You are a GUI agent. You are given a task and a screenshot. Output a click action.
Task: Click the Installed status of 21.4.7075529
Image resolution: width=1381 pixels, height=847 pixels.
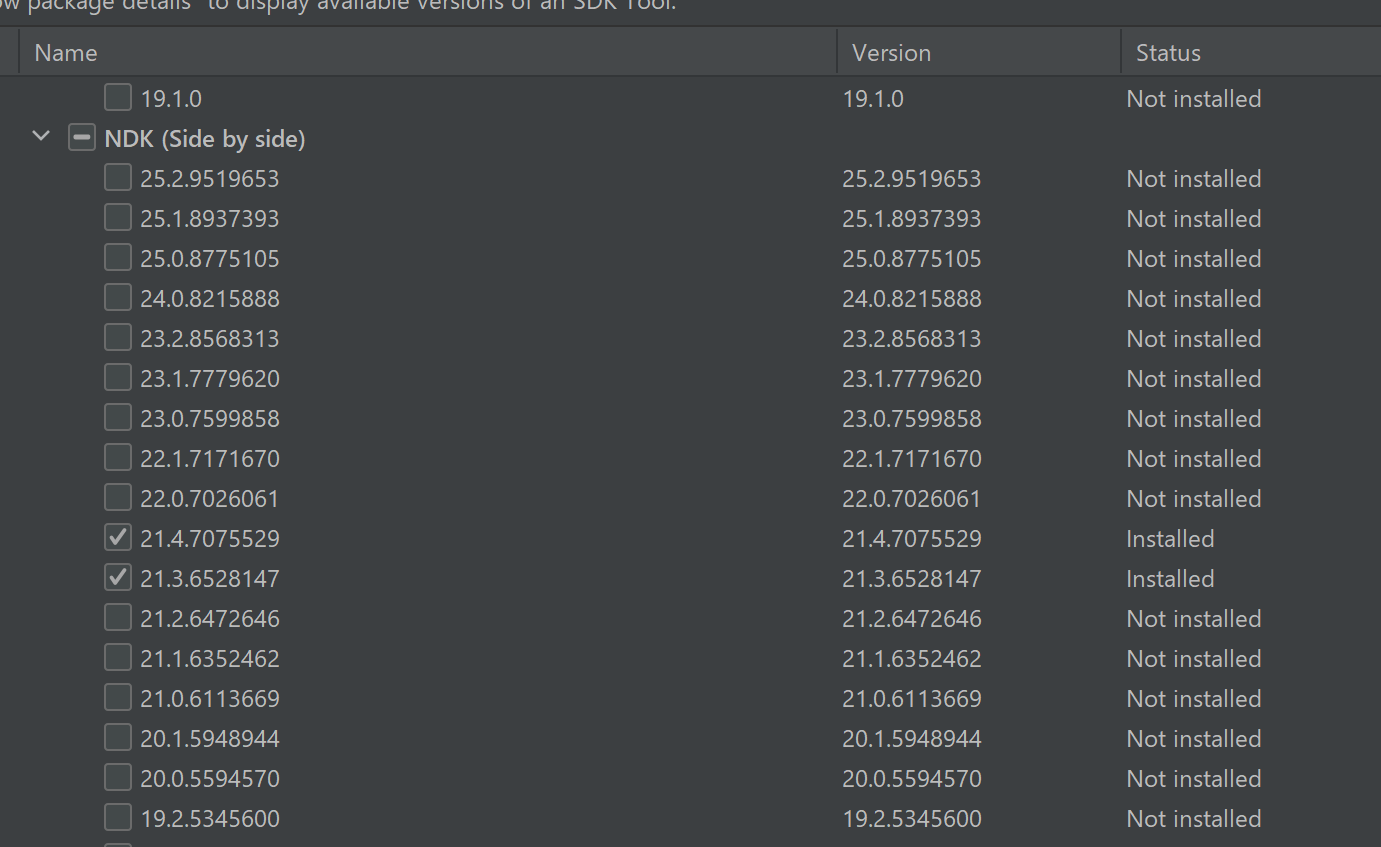[1170, 539]
